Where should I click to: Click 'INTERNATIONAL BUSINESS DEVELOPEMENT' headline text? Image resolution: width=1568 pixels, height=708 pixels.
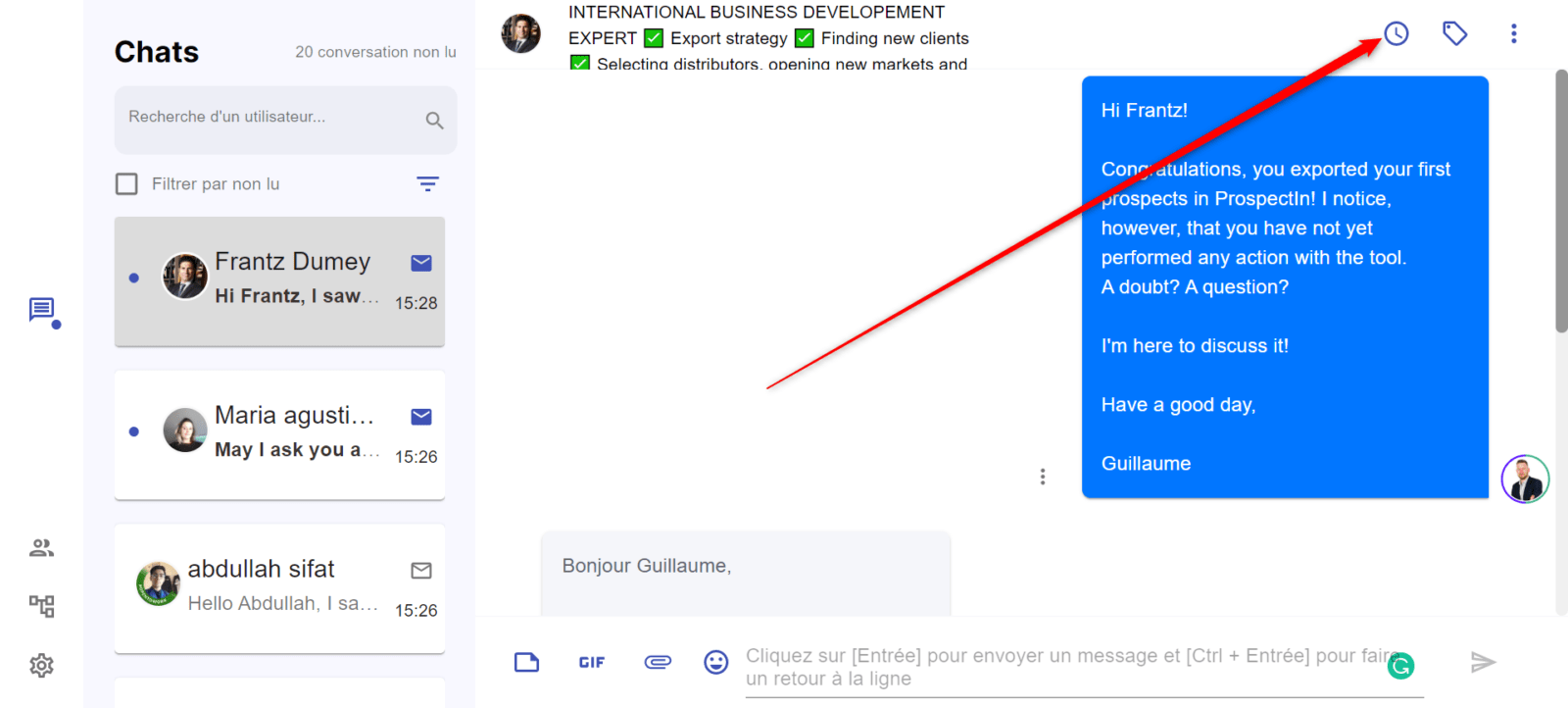757,12
